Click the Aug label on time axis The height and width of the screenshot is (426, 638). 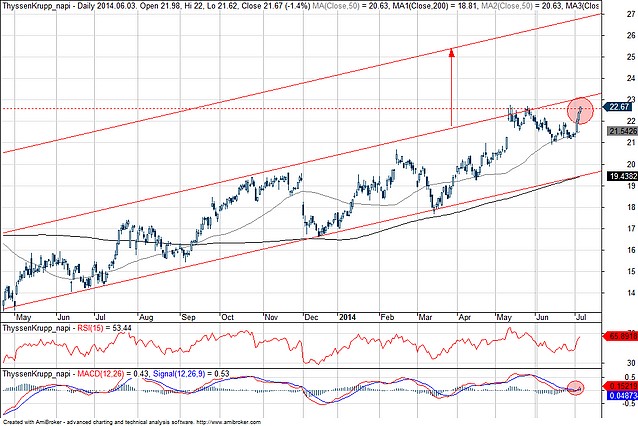(145, 317)
